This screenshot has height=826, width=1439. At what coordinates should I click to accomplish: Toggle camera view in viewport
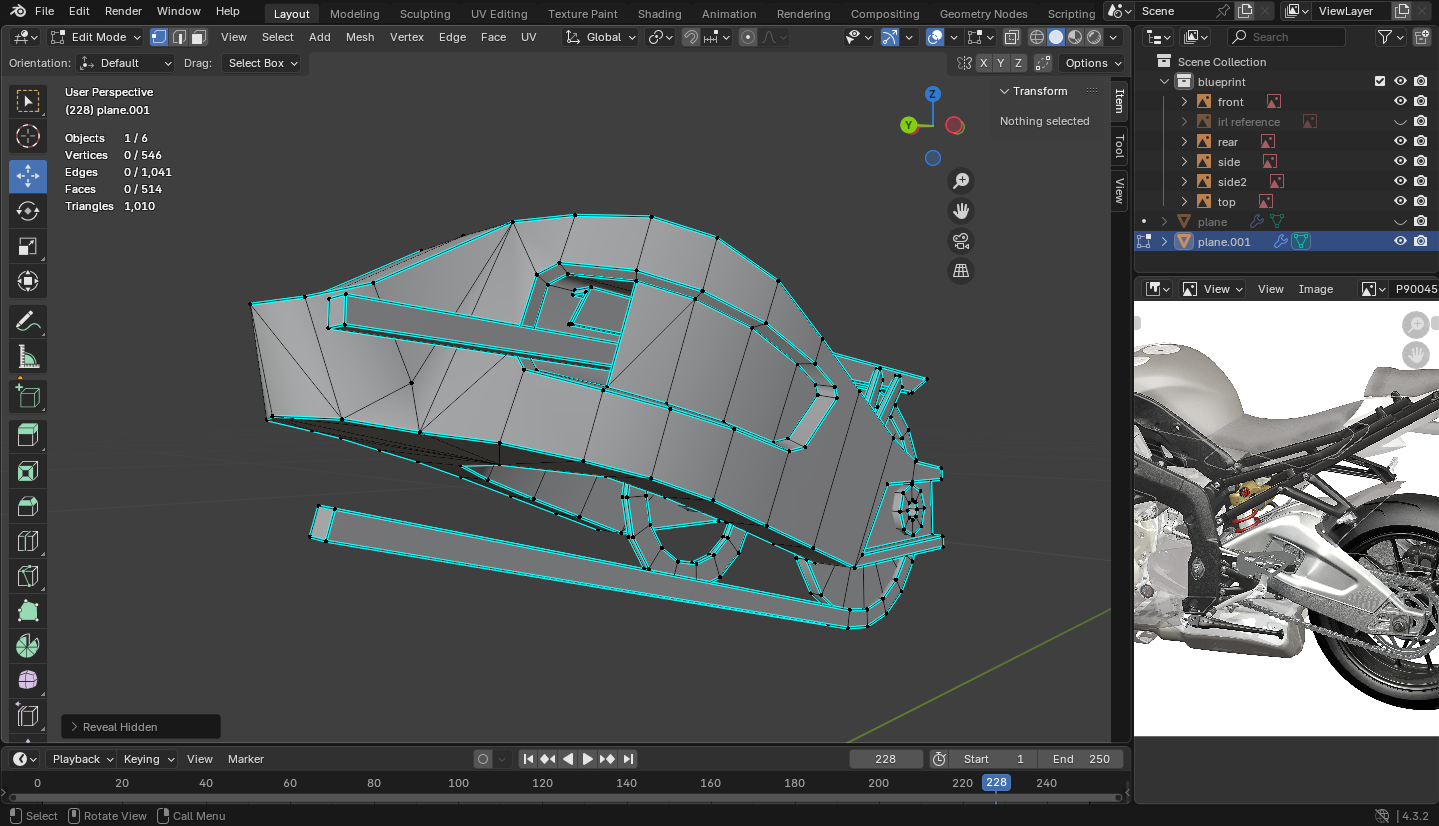(x=960, y=241)
